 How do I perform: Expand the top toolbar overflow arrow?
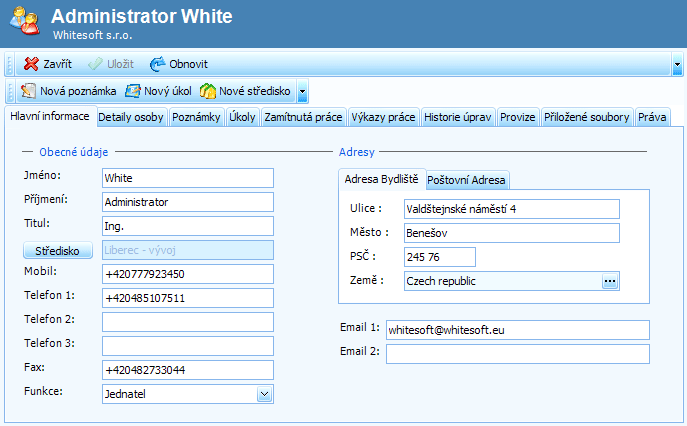pyautogui.click(x=677, y=64)
